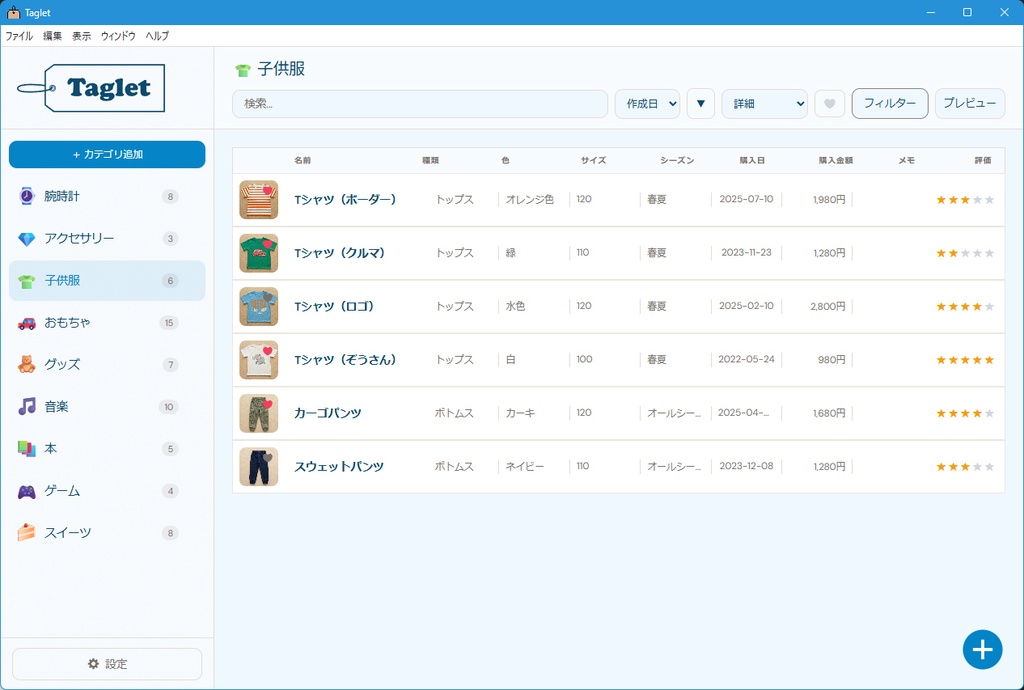Click item name Tシャツ（ロゴ）
Image resolution: width=1024 pixels, height=690 pixels.
pos(334,306)
